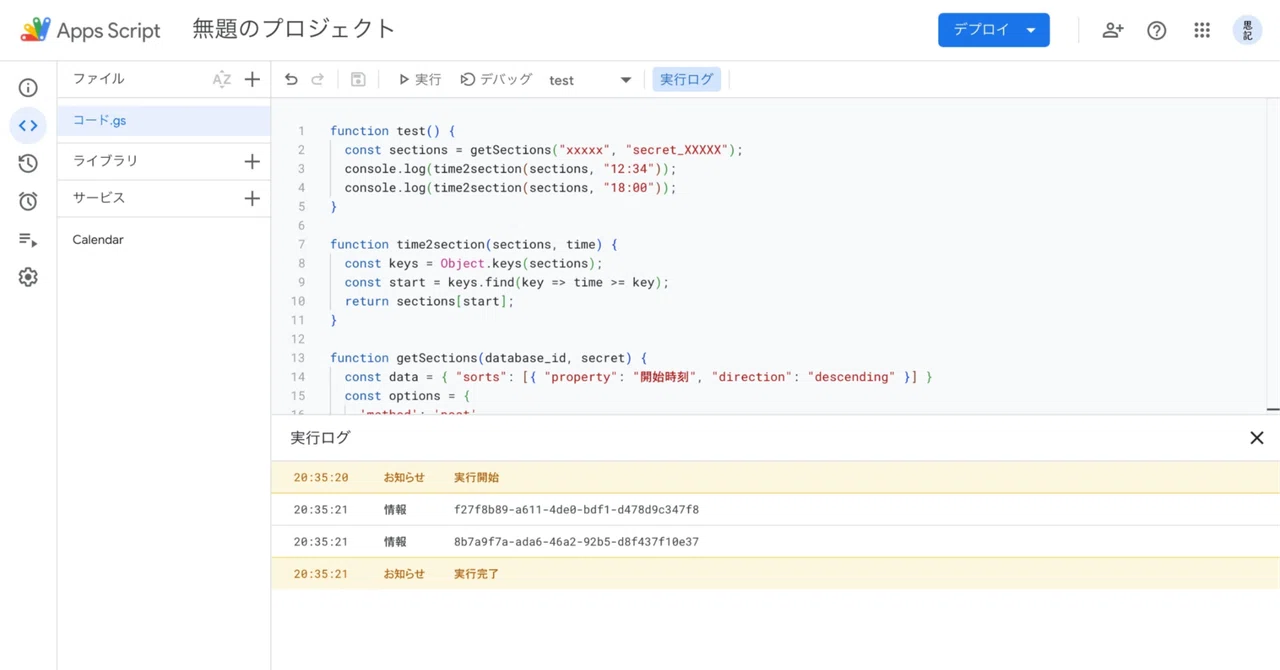Close the execution log panel

[x=1257, y=438]
